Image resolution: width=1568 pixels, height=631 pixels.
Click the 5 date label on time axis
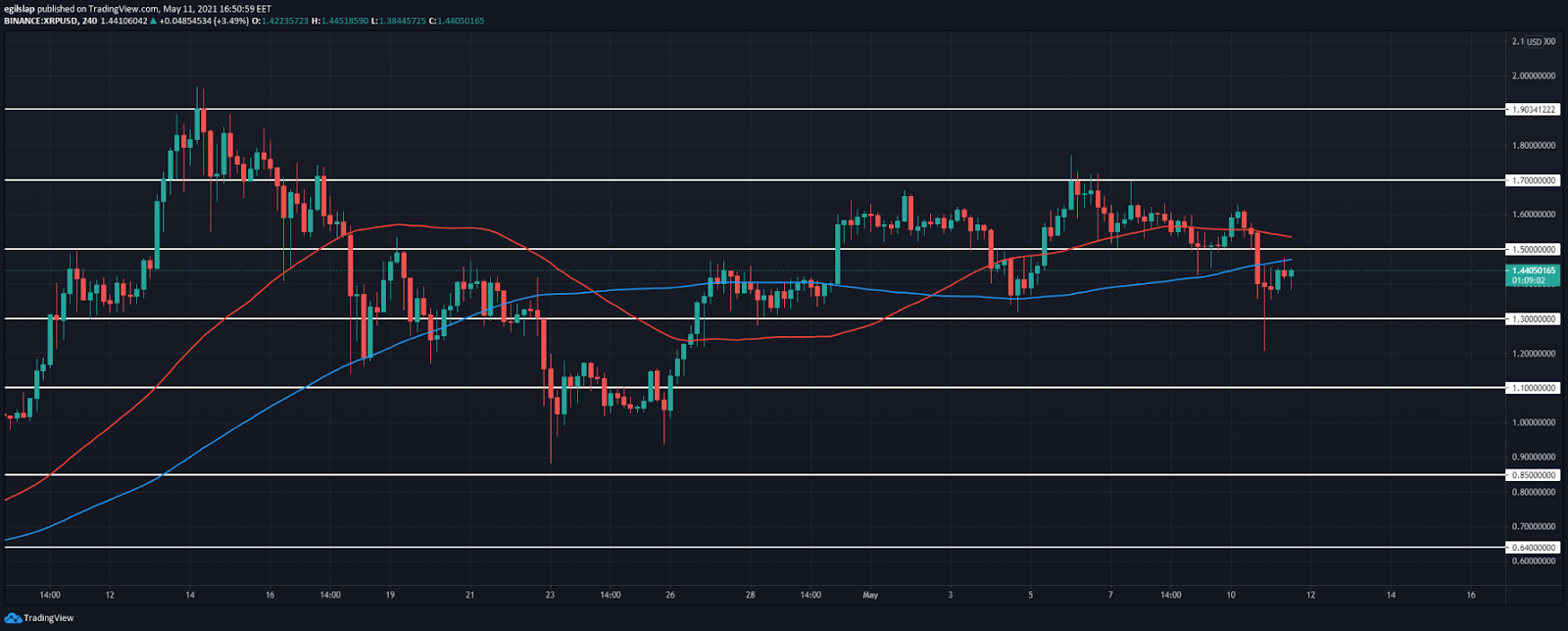click(1030, 595)
